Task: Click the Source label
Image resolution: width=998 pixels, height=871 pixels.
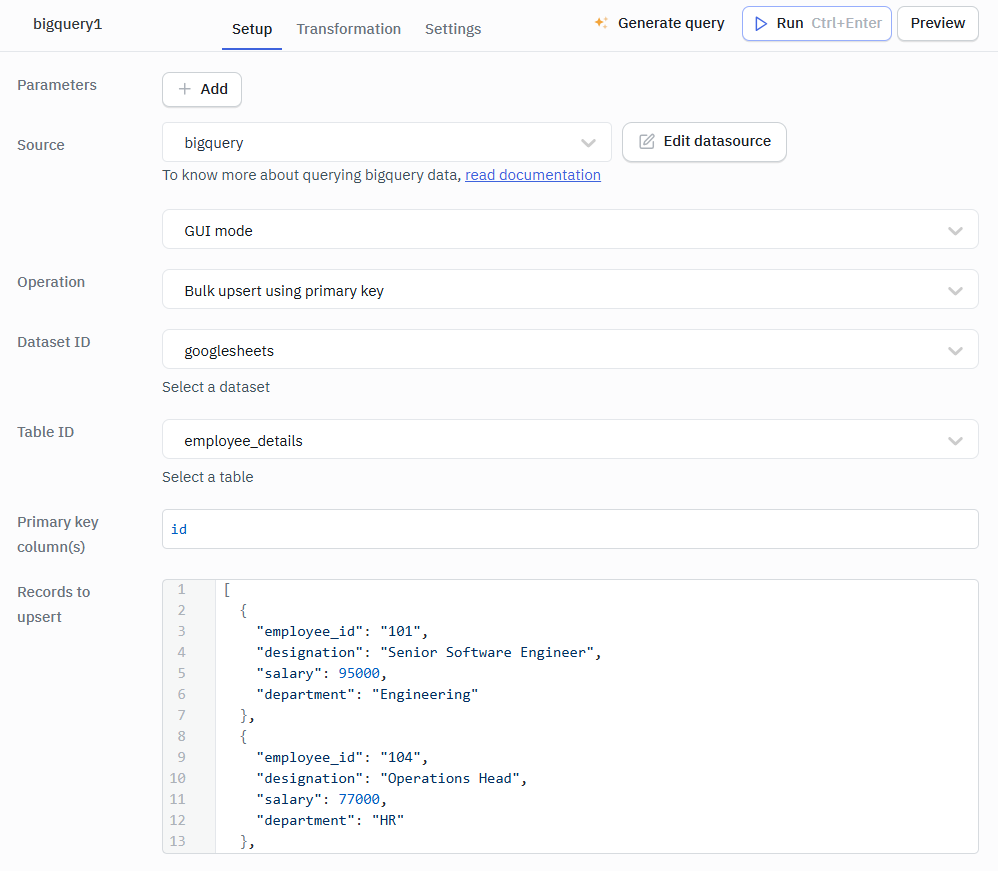Action: (x=41, y=145)
